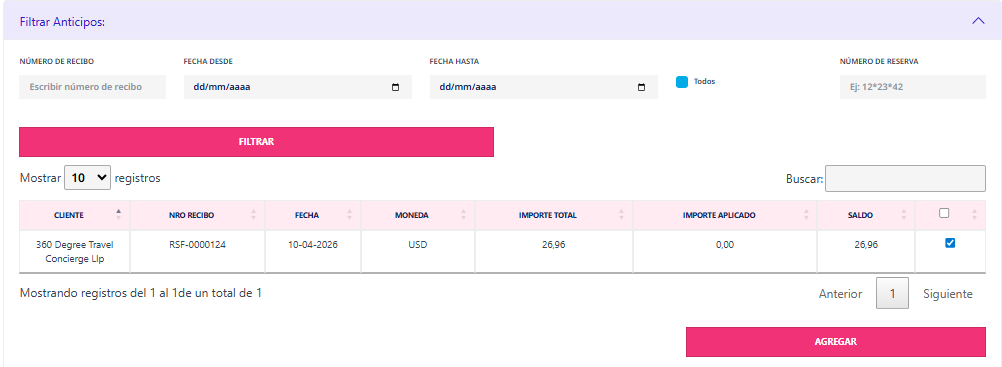Sort by Importe Aplicado arrows
The image size is (1002, 367).
click(x=806, y=215)
